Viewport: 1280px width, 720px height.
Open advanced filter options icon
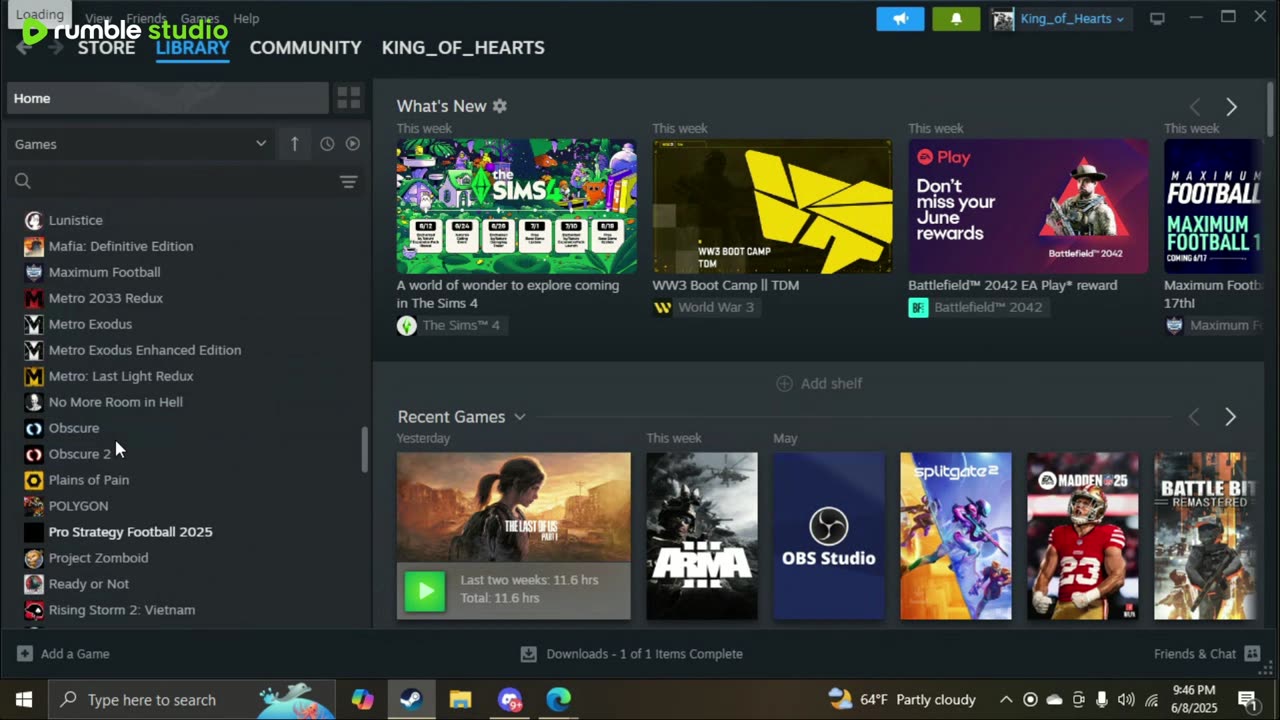click(x=348, y=181)
